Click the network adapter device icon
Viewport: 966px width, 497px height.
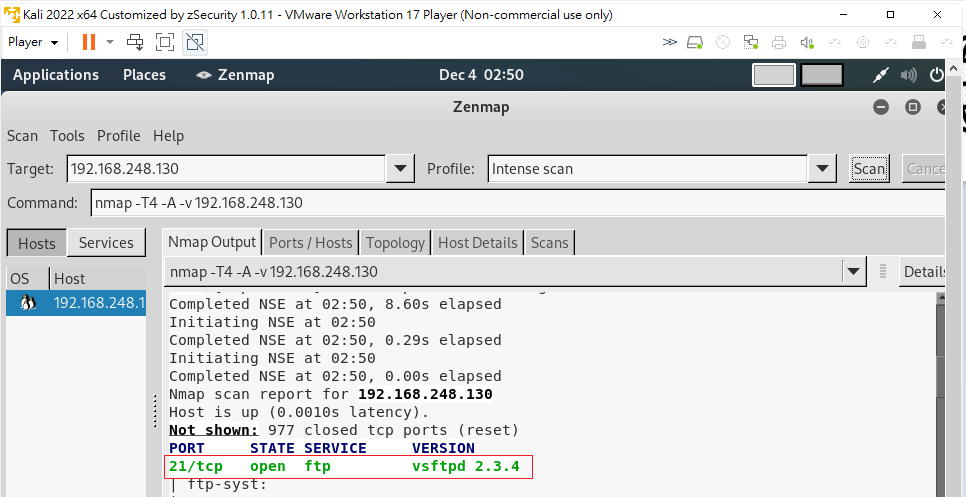pos(751,42)
